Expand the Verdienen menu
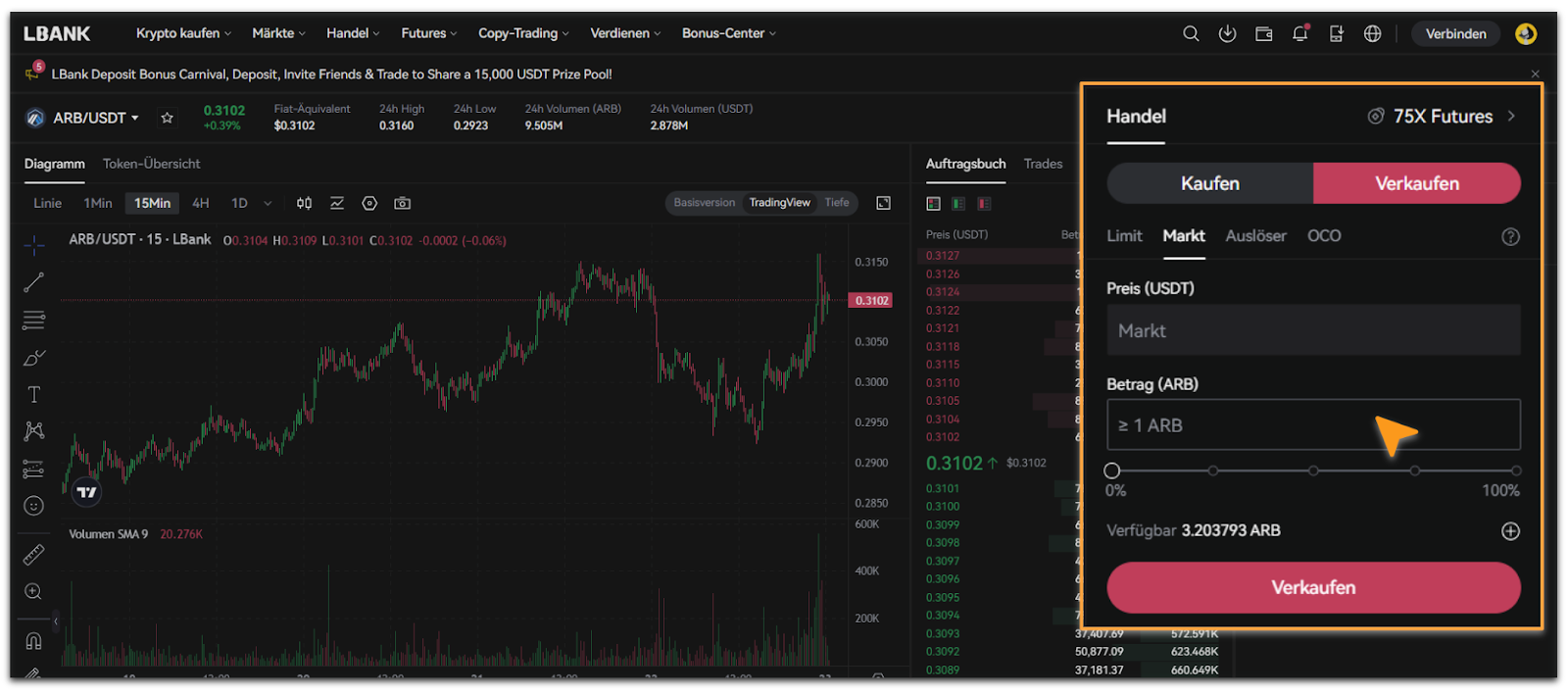Image resolution: width=1568 pixels, height=694 pixels. (625, 33)
